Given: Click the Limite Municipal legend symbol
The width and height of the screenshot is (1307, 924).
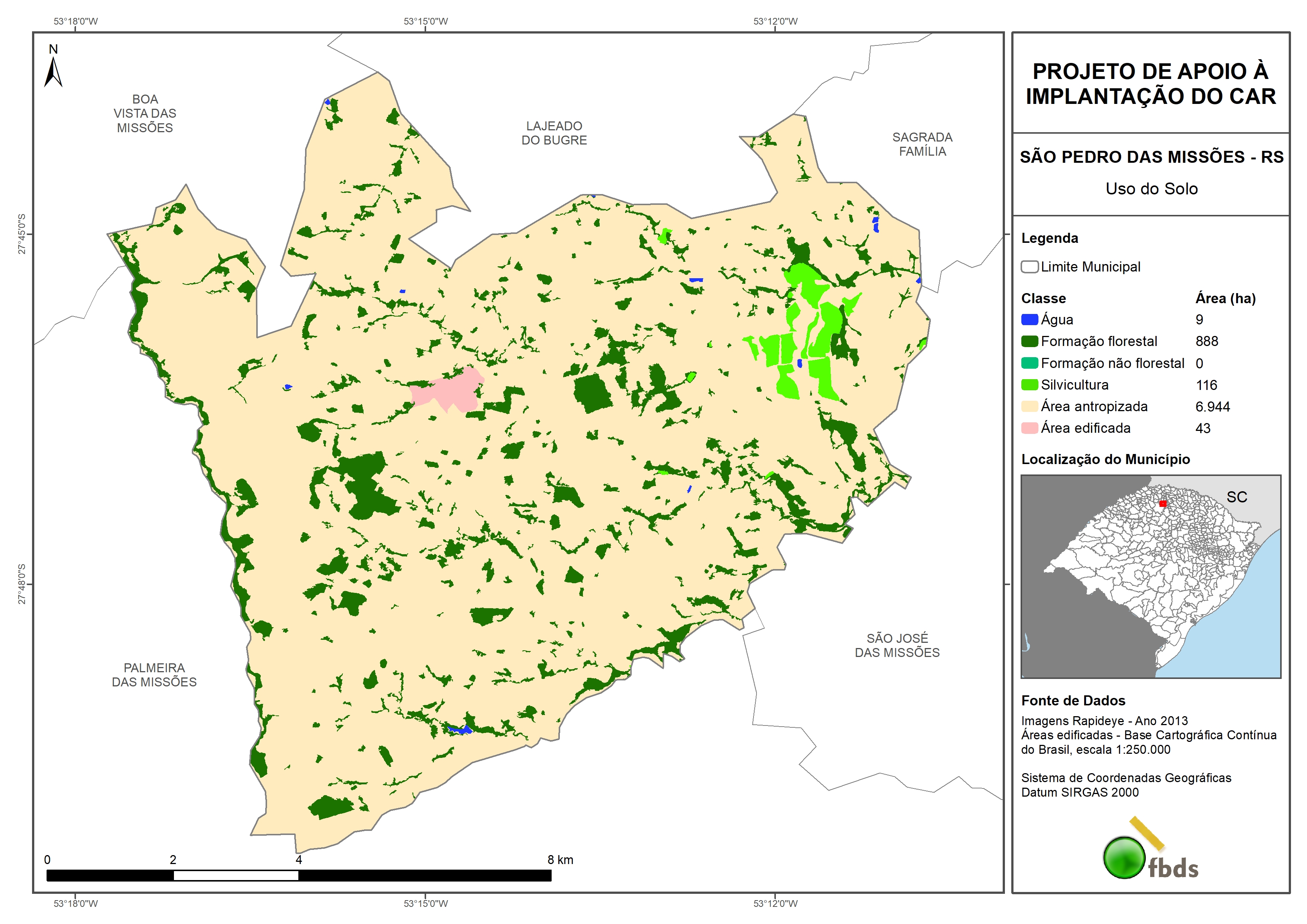Looking at the screenshot, I should pos(1029,267).
